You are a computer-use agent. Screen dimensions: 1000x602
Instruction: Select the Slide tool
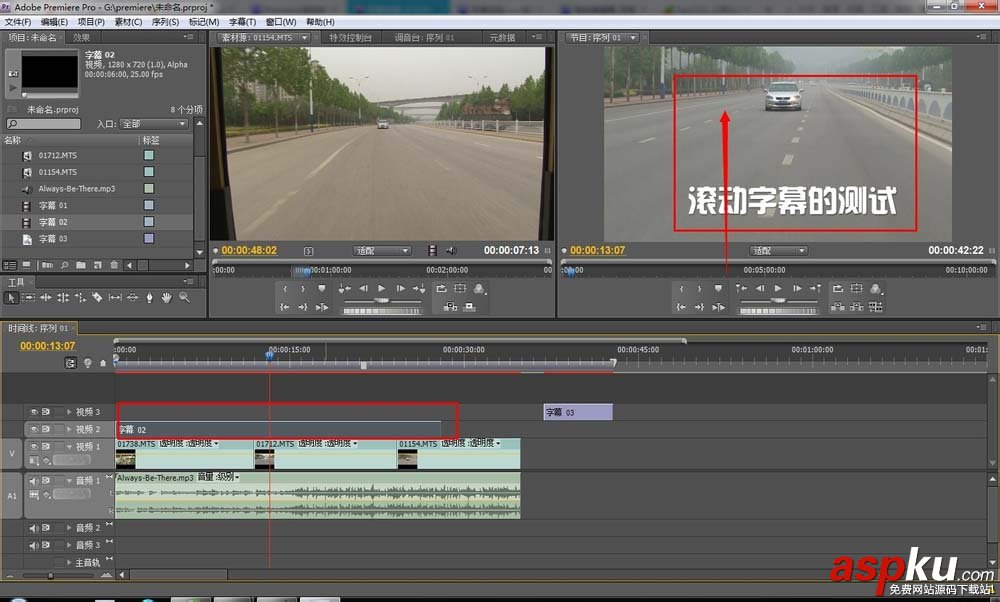pos(132,297)
